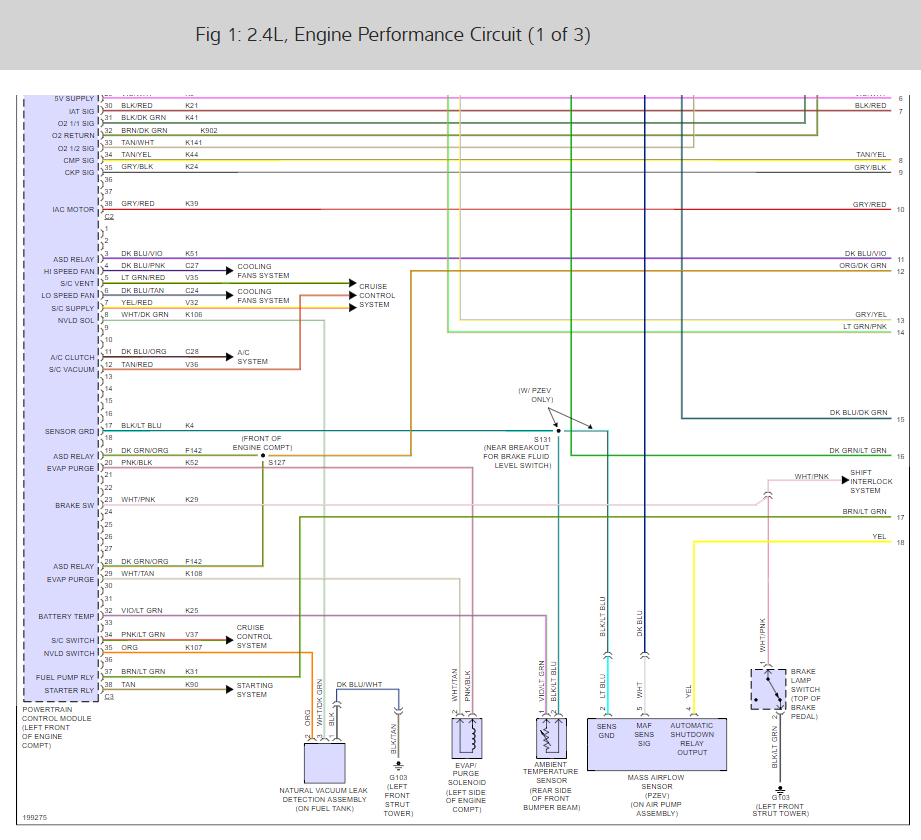
Task: Click the arrowhead pointing to Starting System
Action: pos(230,690)
